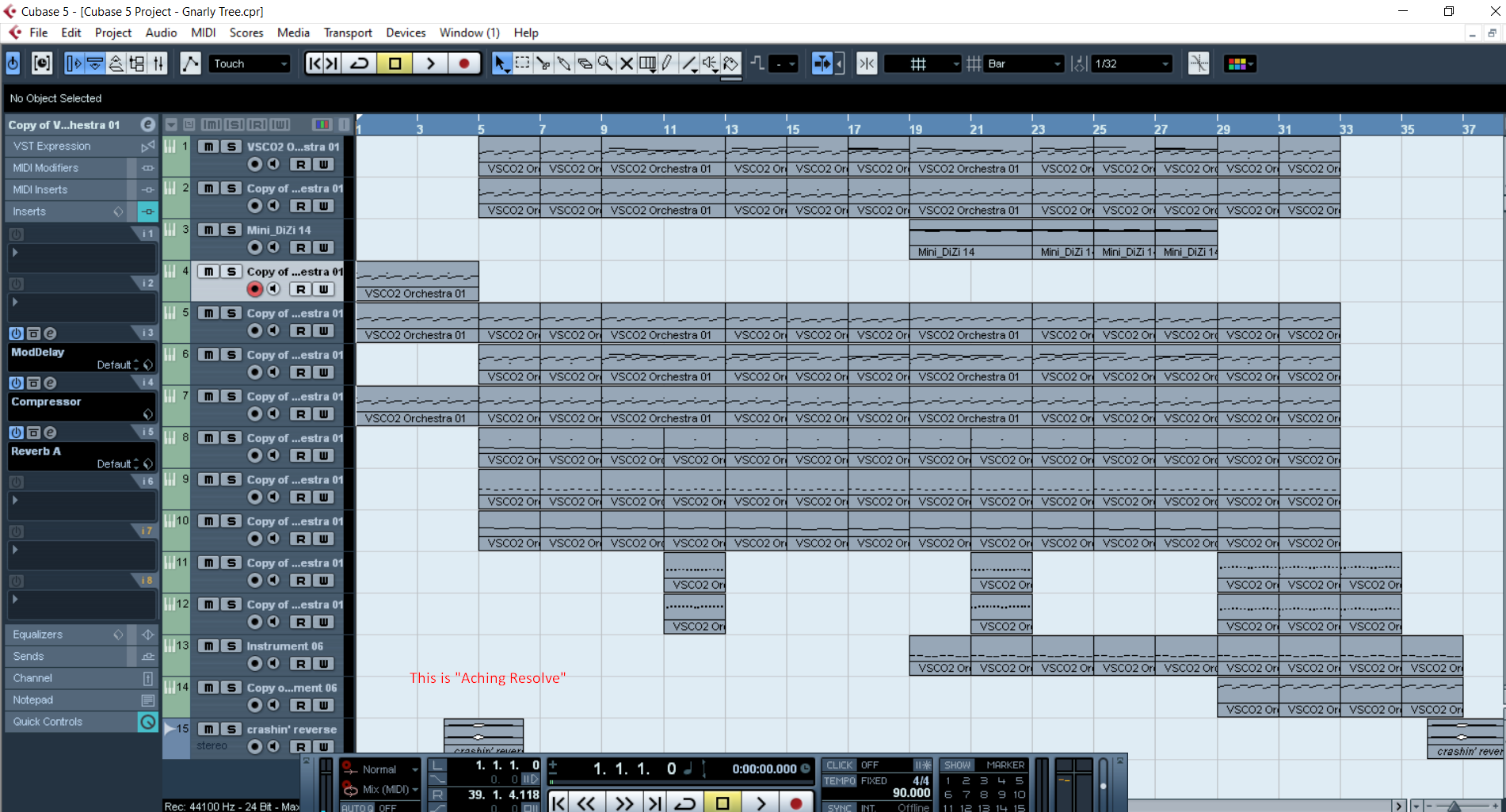
Task: Open the Touch automation mode dropdown
Action: click(x=250, y=63)
